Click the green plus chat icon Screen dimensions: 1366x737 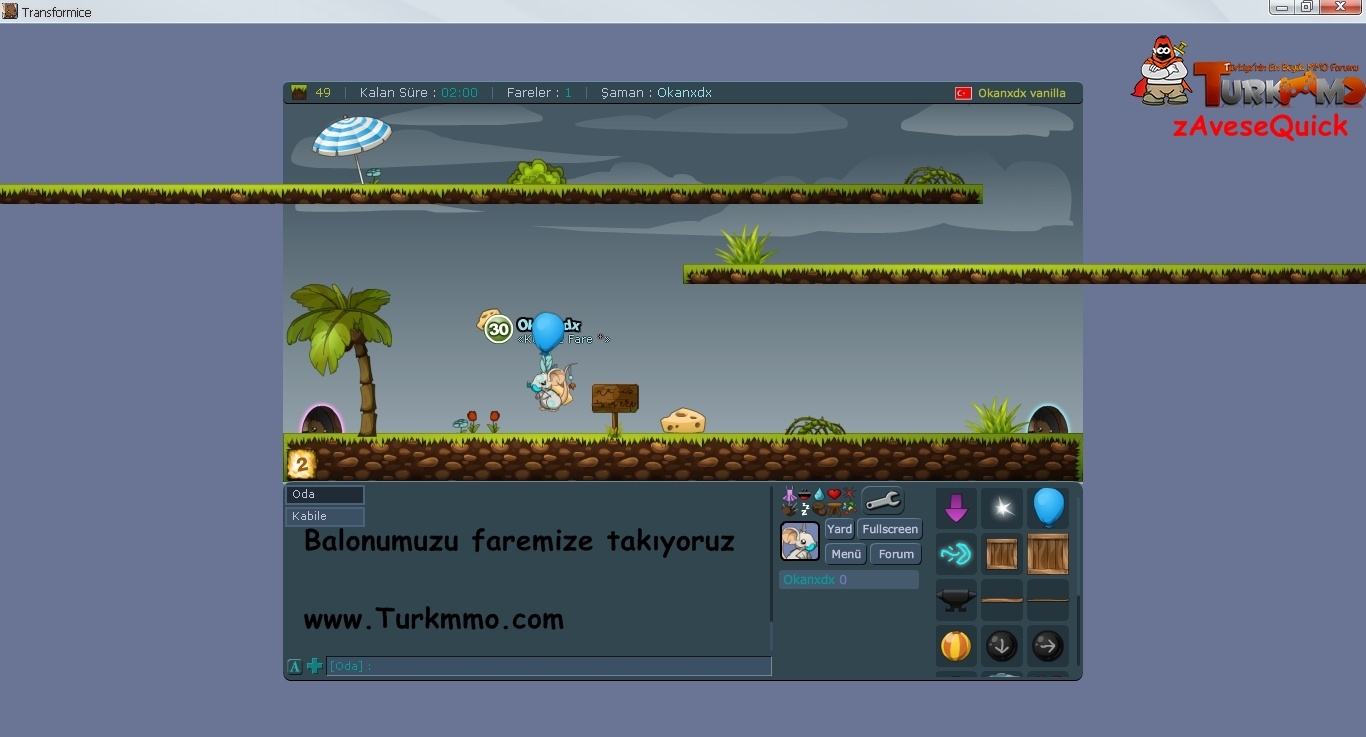[x=314, y=666]
